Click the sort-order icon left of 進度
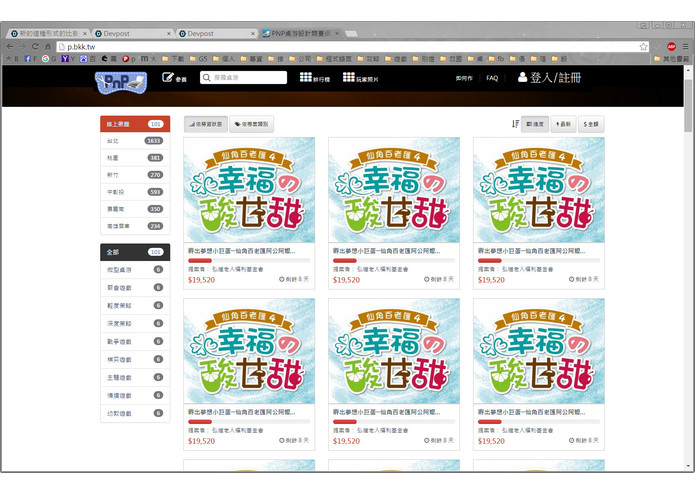 click(x=515, y=124)
